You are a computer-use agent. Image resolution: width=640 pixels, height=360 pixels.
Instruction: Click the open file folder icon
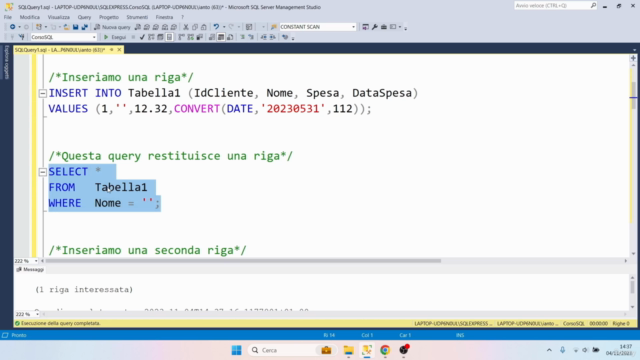(66, 27)
